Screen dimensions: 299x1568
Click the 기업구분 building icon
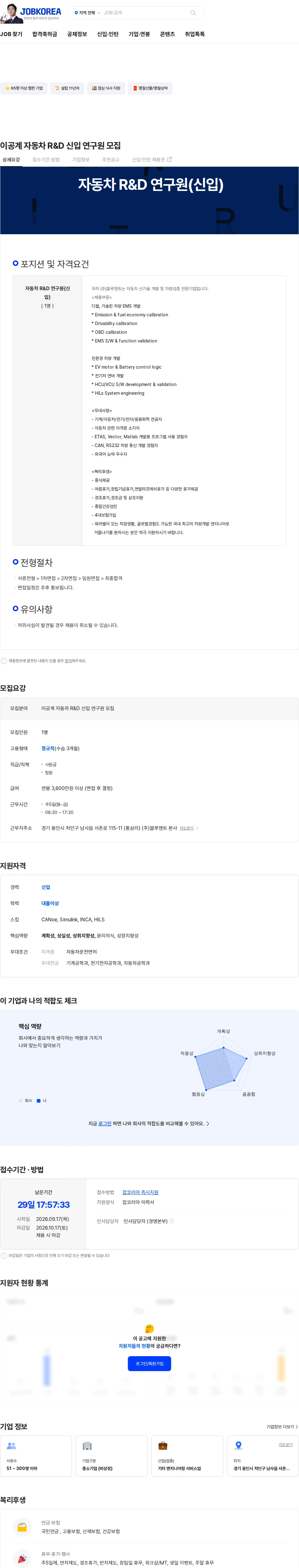87,1446
